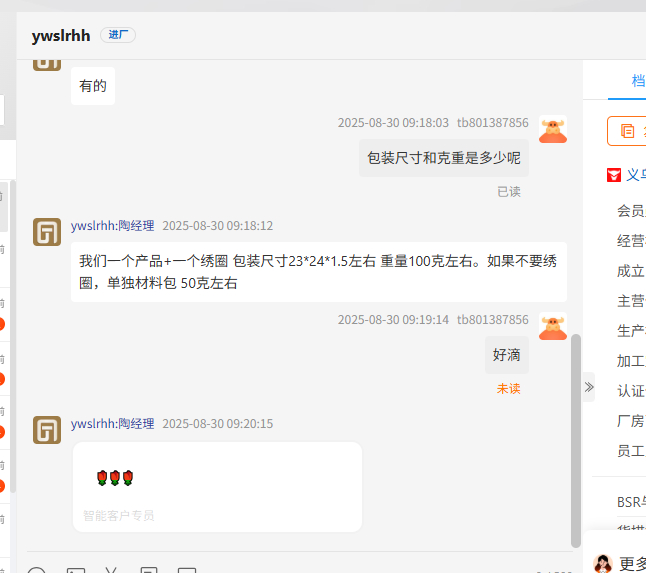
Task: Click buyer bull avatar at 09:19:14
Action: coord(553,326)
